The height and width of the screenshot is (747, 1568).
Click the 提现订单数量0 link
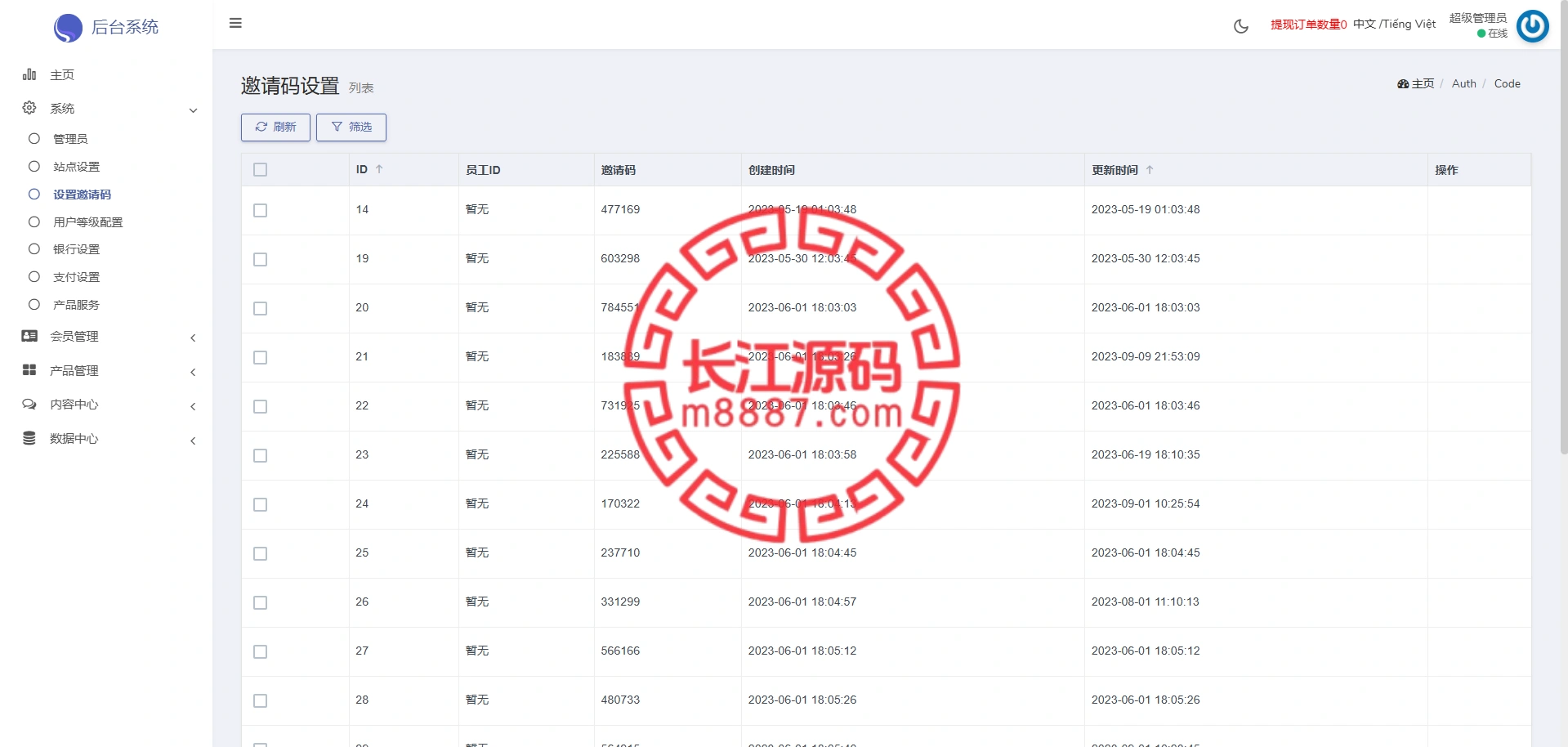click(1308, 25)
